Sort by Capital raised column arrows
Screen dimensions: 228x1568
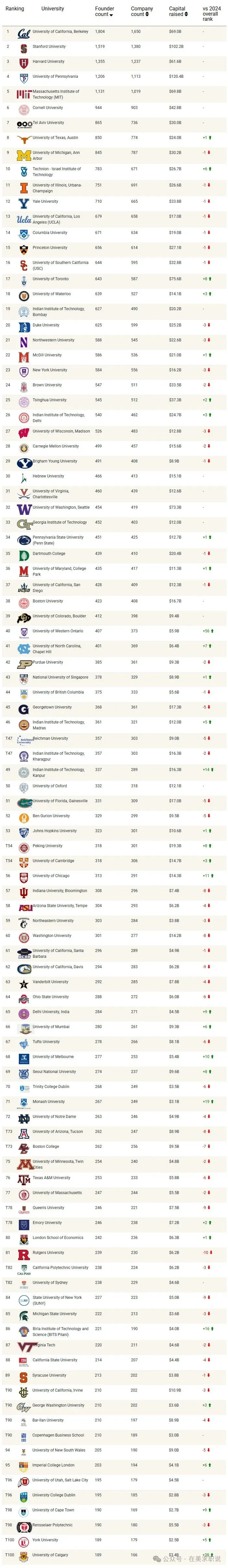[186, 14]
